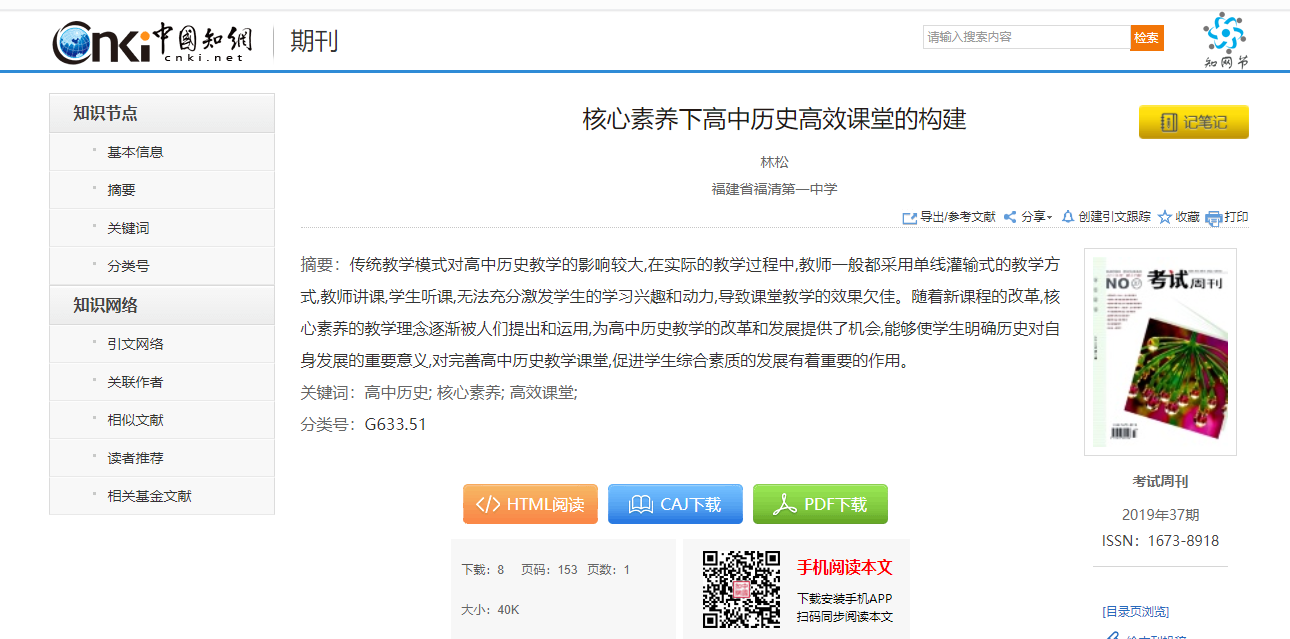The width and height of the screenshot is (1290, 639).
Task: Open the 知网节 icon at top right
Action: pos(1225,39)
